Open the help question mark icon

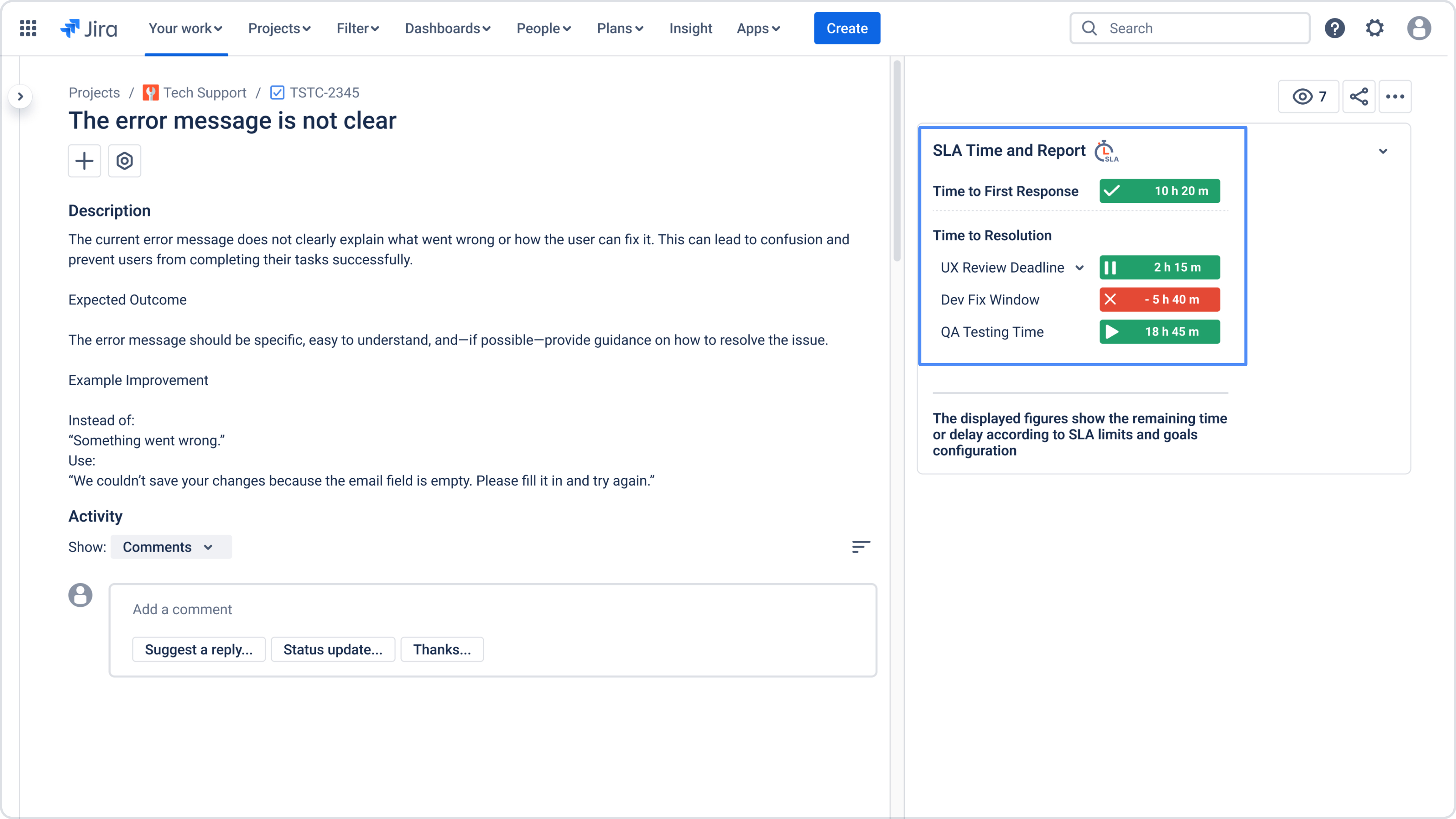pos(1335,28)
